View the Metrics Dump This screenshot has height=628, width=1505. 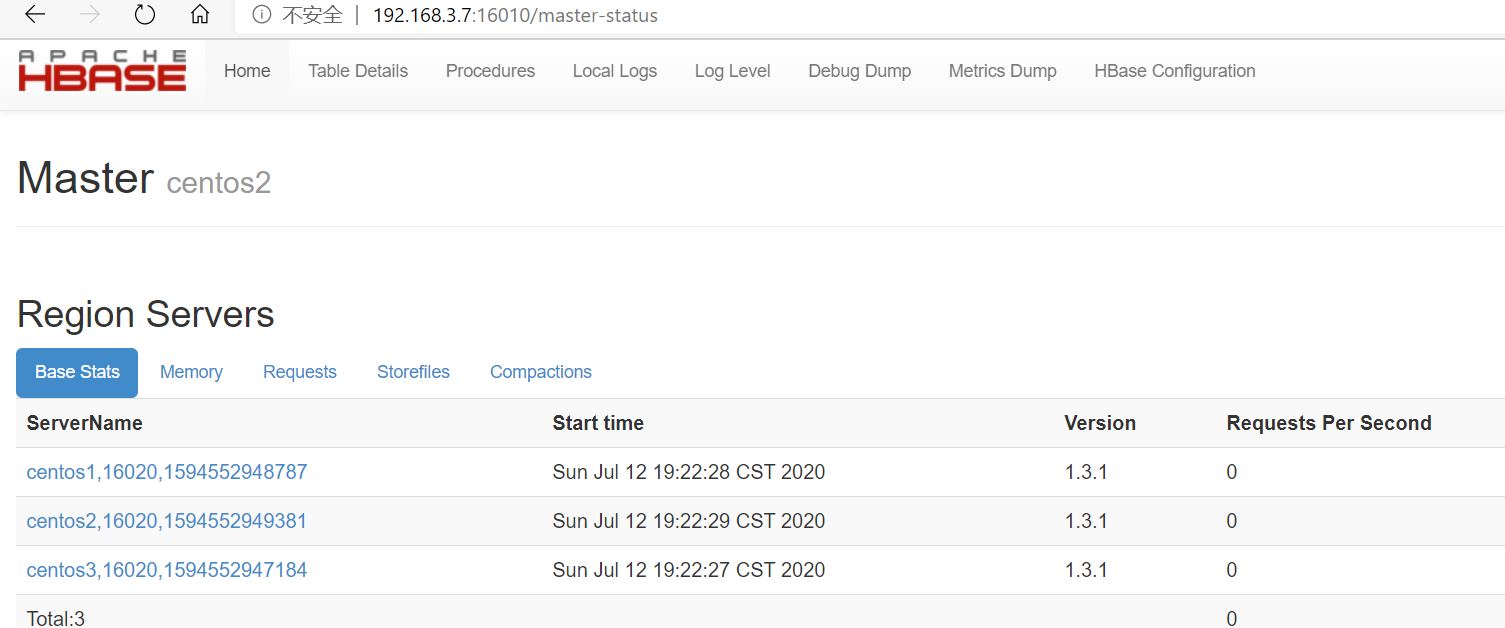(1003, 71)
